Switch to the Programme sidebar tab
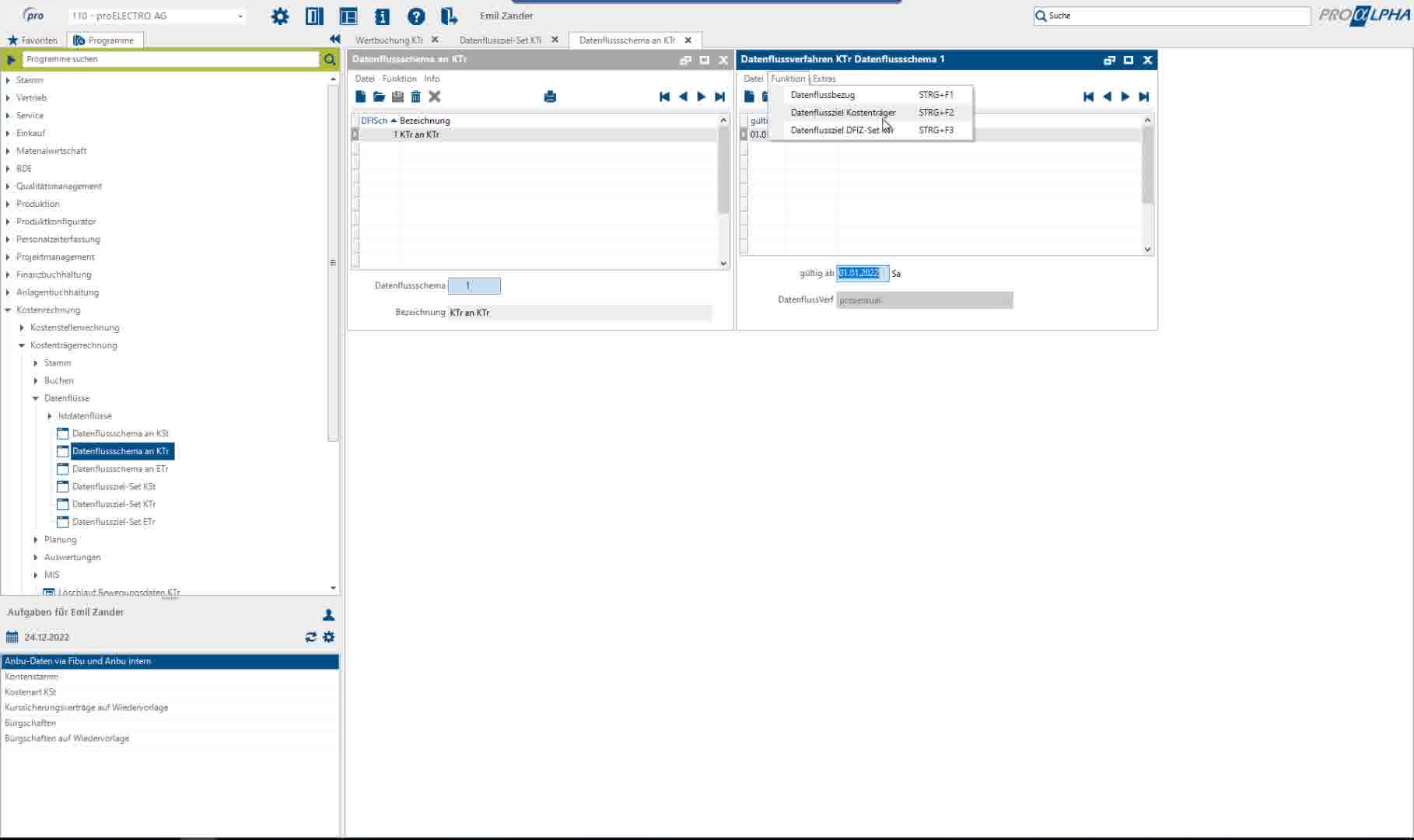The height and width of the screenshot is (840, 1414). pyautogui.click(x=104, y=40)
